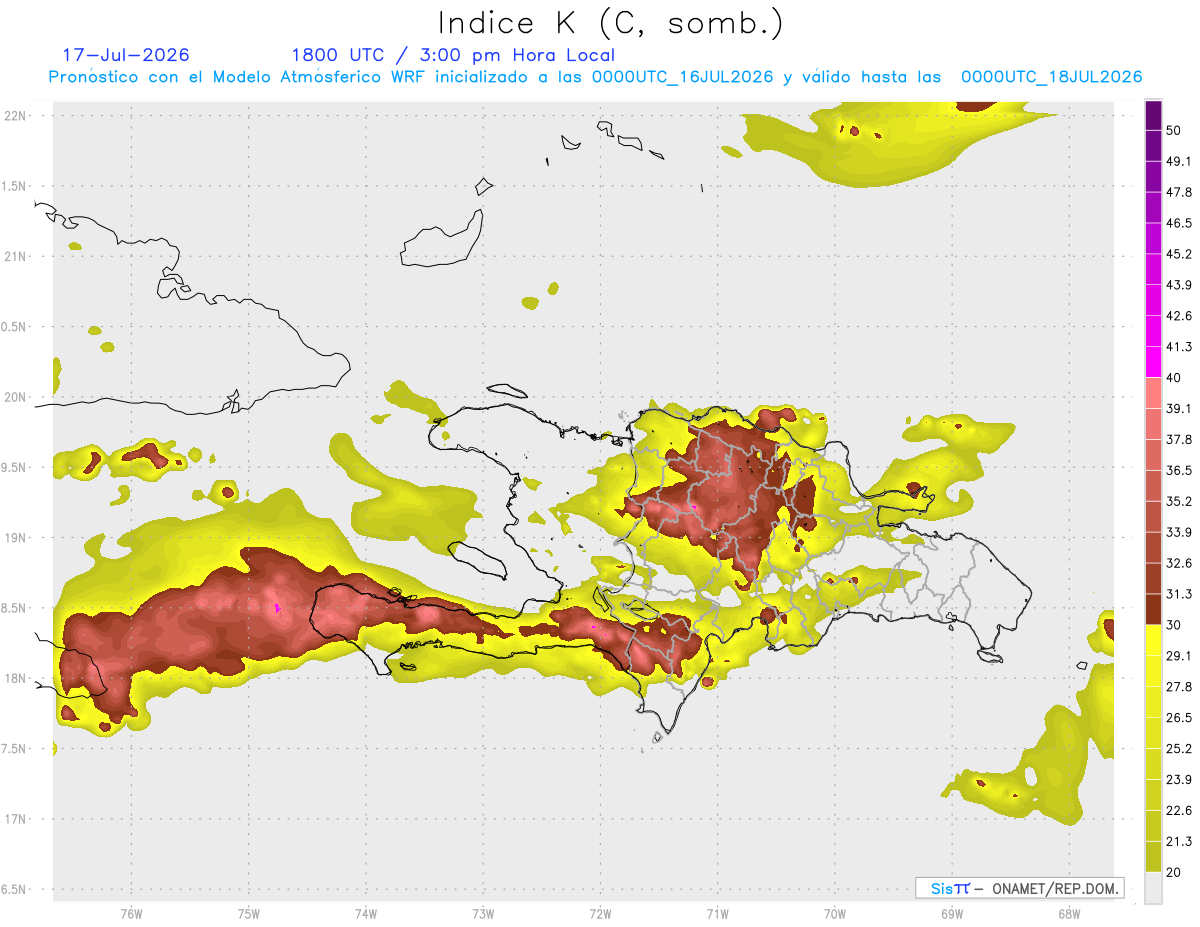Image resolution: width=1200 pixels, height=927 pixels.
Task: Click the '36.5' color scale value
Action: point(1179,470)
